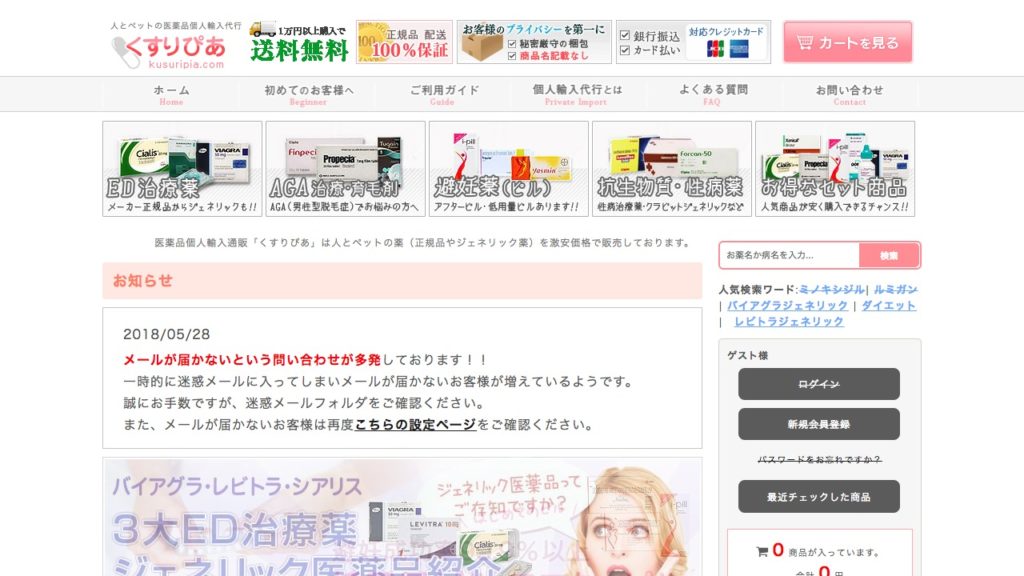Open the 避妊薬(ピル) category thumbnail
Screen dimensions: 1024x576
point(509,168)
